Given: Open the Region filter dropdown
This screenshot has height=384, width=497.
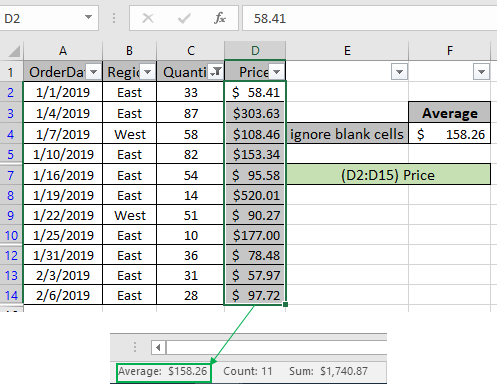Looking at the screenshot, I should click(148, 72).
